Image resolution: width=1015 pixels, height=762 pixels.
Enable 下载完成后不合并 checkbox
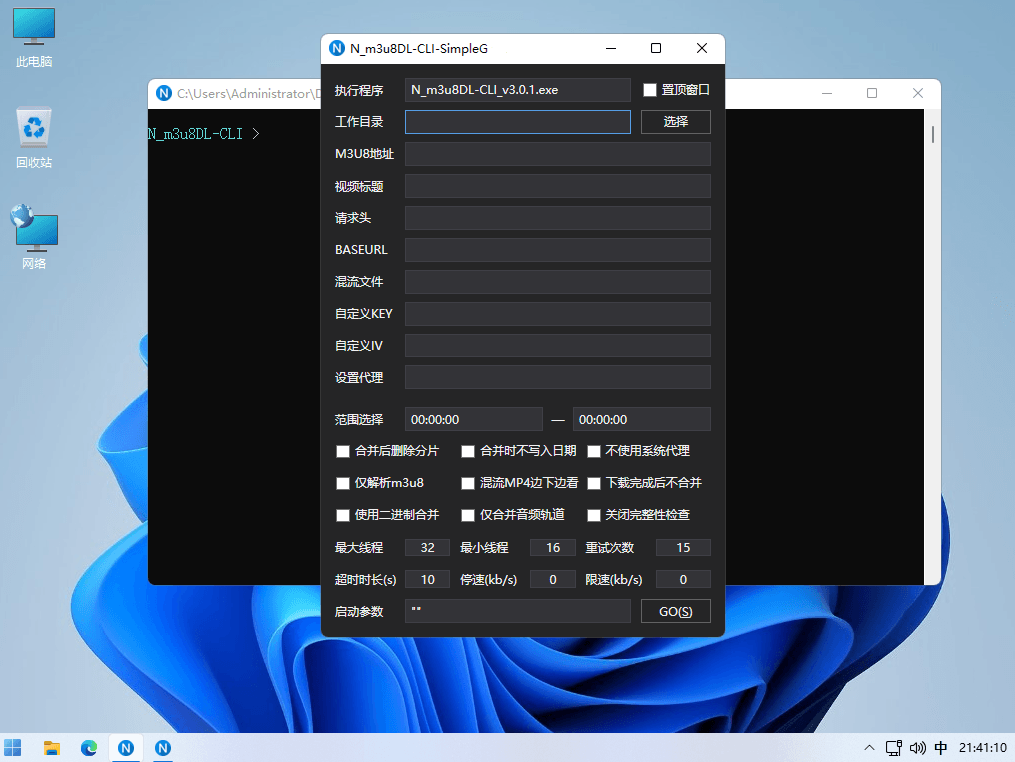(594, 483)
